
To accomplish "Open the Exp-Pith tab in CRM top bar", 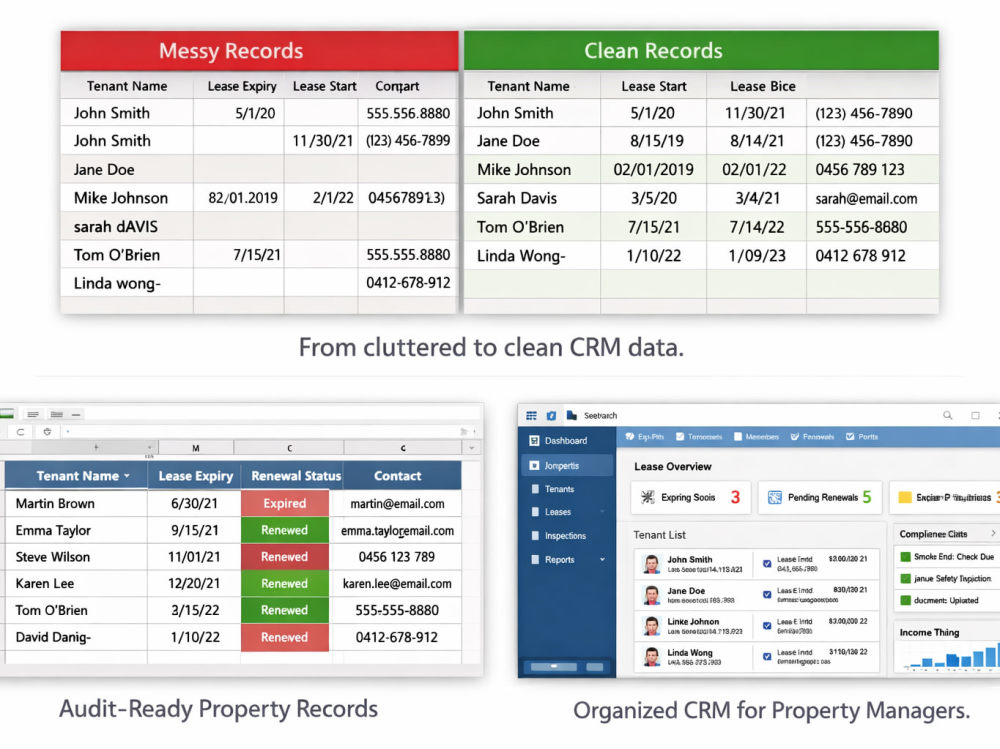I will point(644,437).
